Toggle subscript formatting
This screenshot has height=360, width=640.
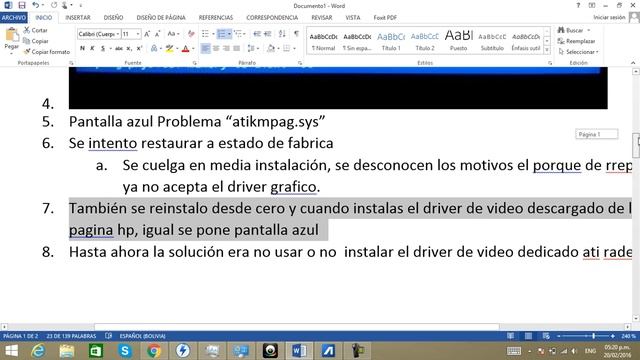(x=129, y=49)
